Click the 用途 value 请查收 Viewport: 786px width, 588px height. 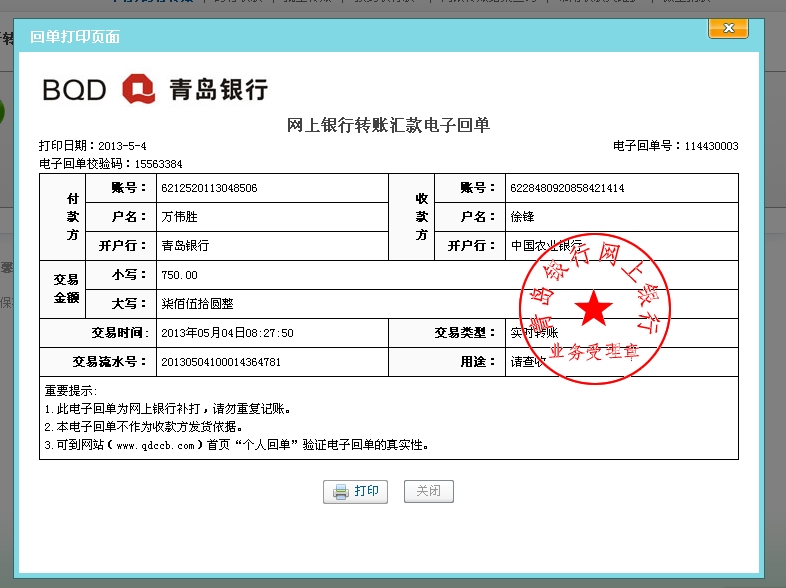(528, 362)
